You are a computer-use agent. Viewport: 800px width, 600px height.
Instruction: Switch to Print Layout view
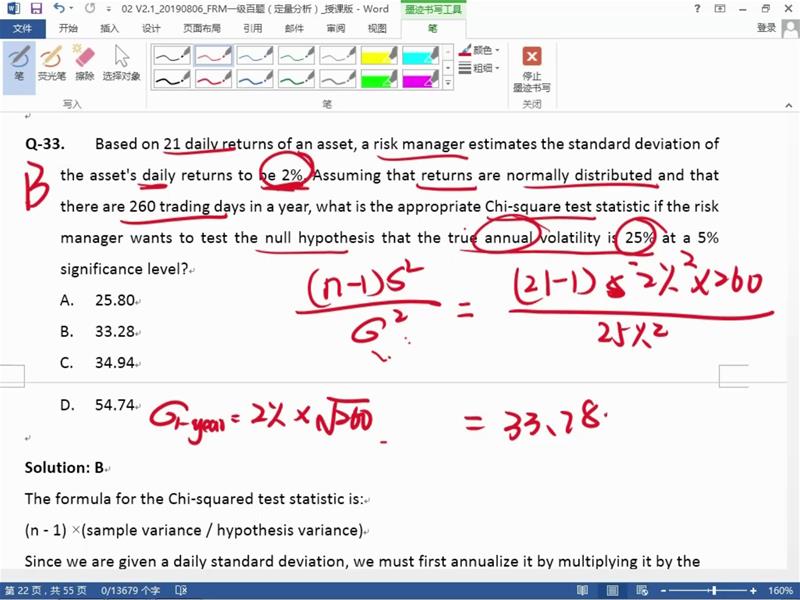(612, 591)
